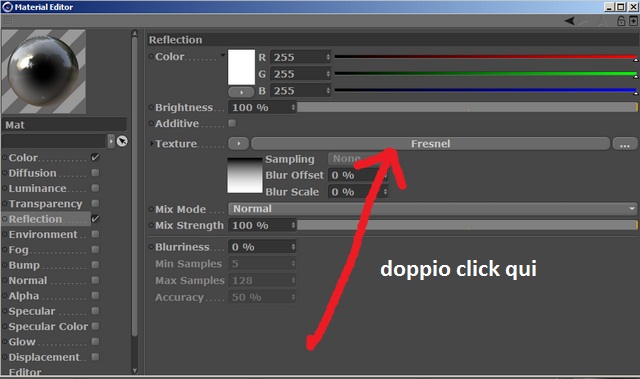This screenshot has height=379, width=640.
Task: Click the three dots texture browse button
Action: click(x=624, y=144)
